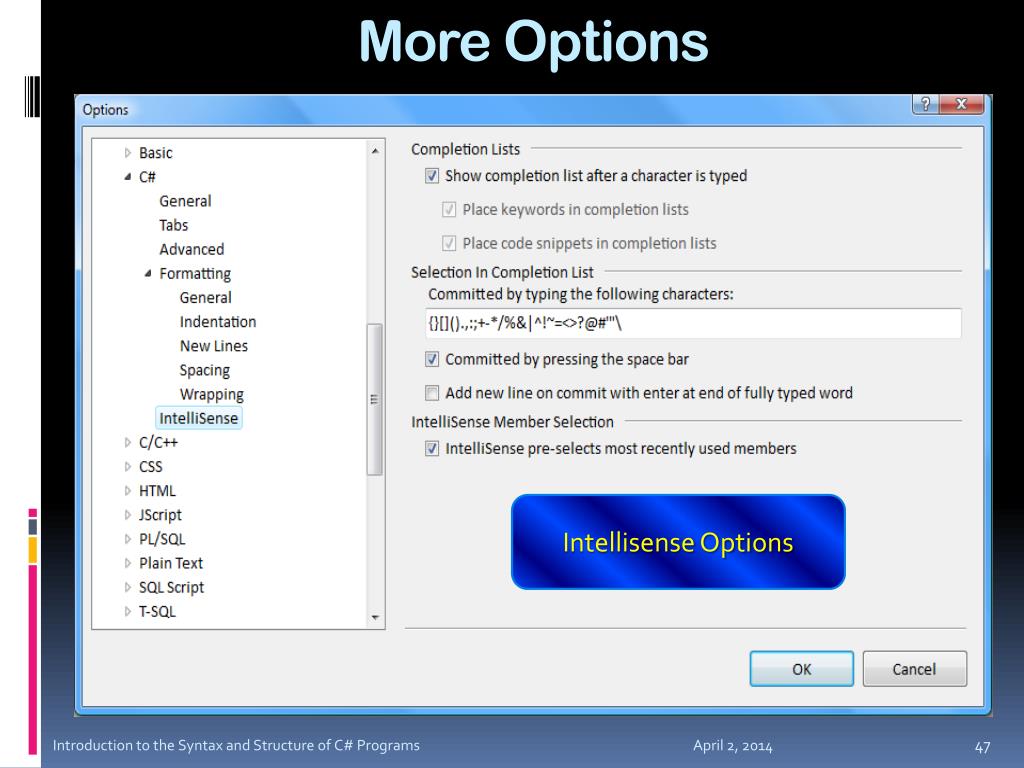Click the Completion Lists section heading

coord(466,150)
